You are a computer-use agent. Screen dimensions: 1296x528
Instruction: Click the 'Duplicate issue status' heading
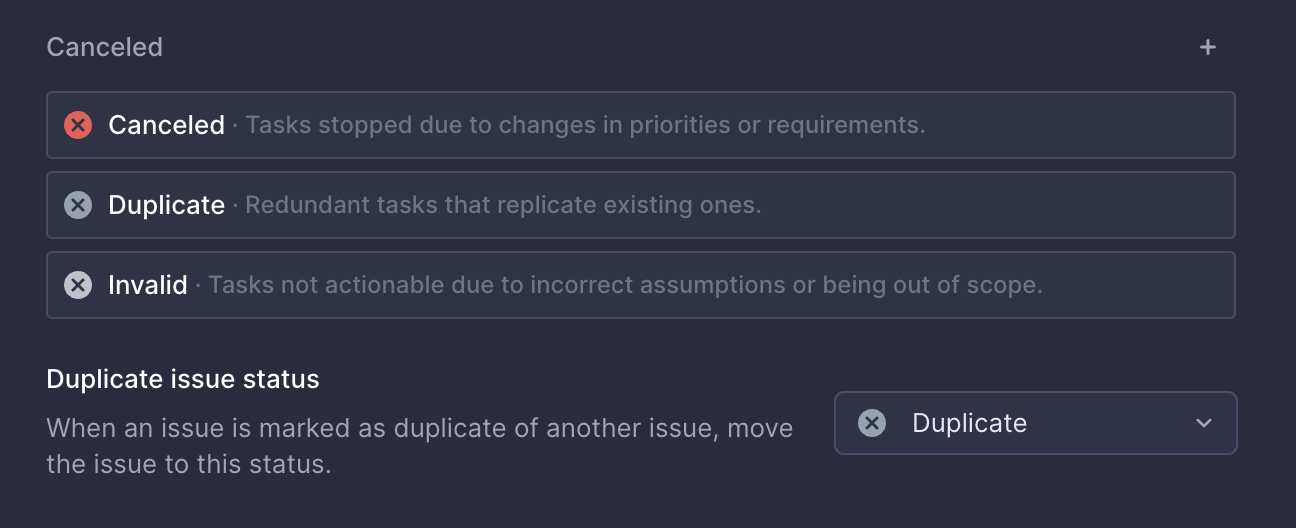(x=183, y=379)
